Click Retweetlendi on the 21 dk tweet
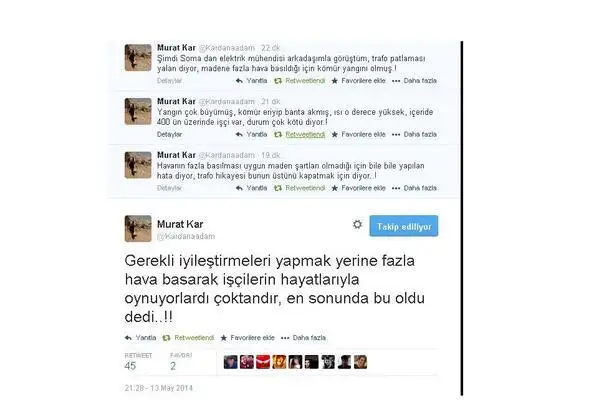 click(300, 134)
